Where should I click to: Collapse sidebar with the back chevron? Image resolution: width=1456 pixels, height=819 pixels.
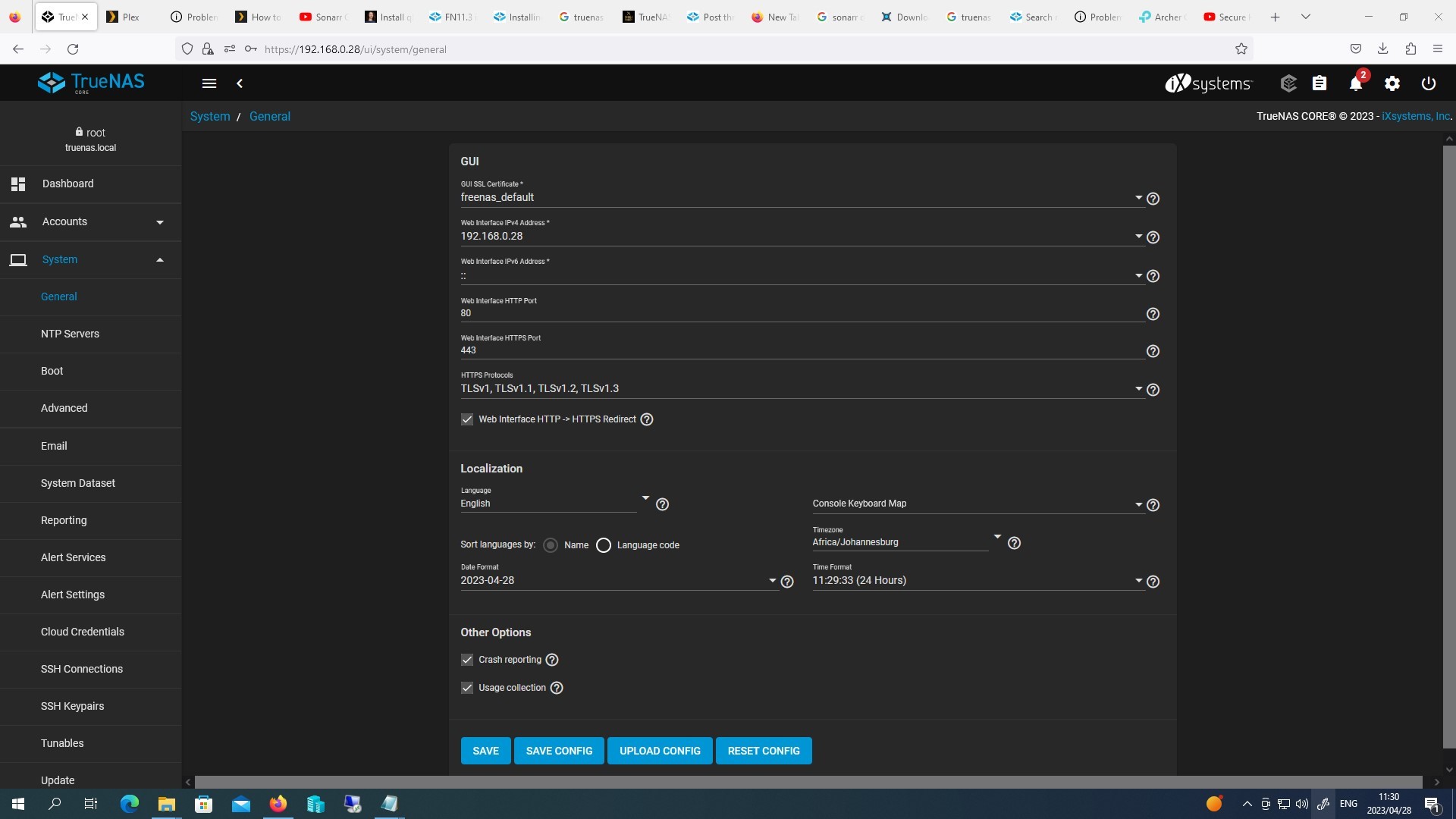[240, 83]
